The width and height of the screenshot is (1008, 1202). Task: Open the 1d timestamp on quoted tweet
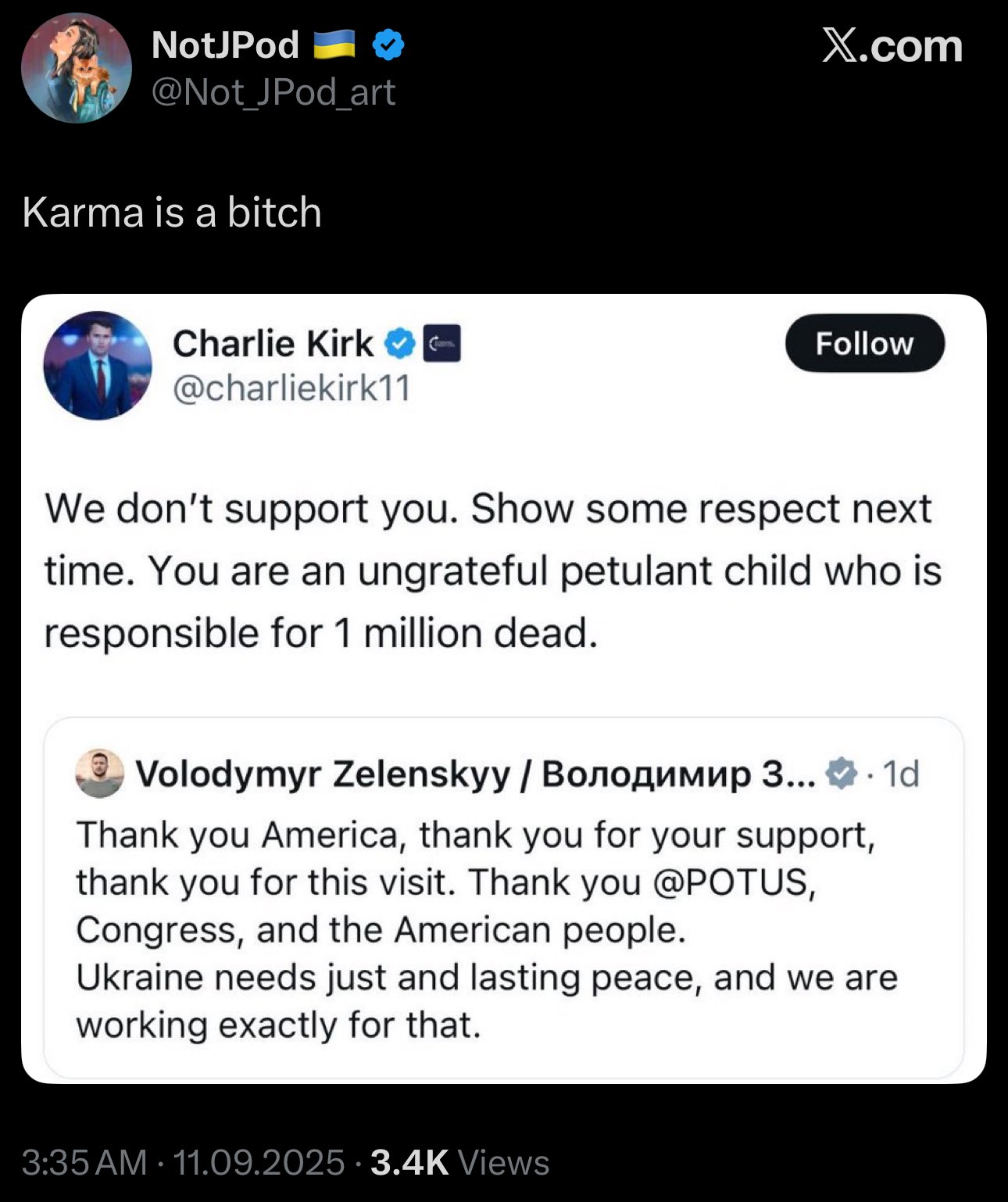[900, 774]
